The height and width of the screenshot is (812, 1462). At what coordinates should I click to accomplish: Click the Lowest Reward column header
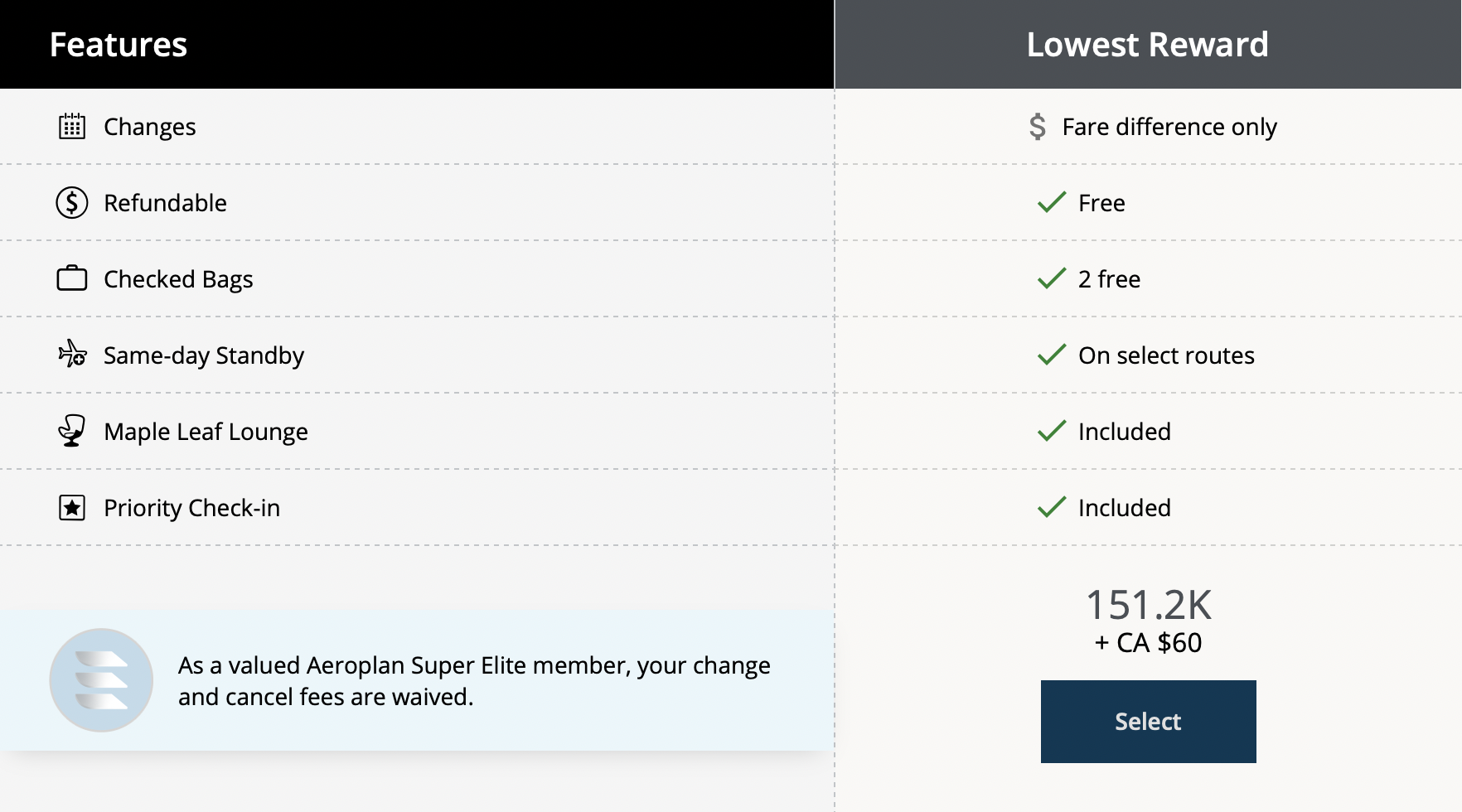coord(1147,45)
